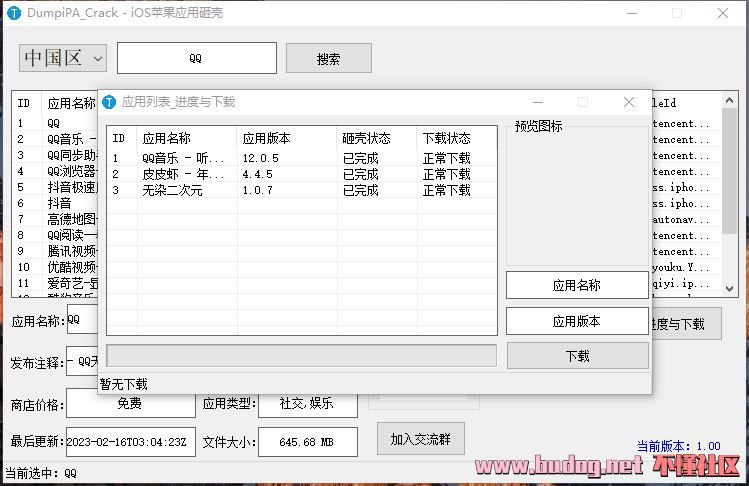Click the download progress bar
Image resolution: width=749 pixels, height=486 pixels.
[x=301, y=356]
